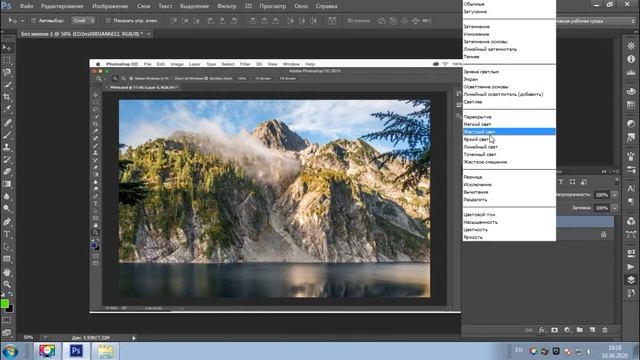
Task: Select the Crop tool
Action: [x=7, y=97]
